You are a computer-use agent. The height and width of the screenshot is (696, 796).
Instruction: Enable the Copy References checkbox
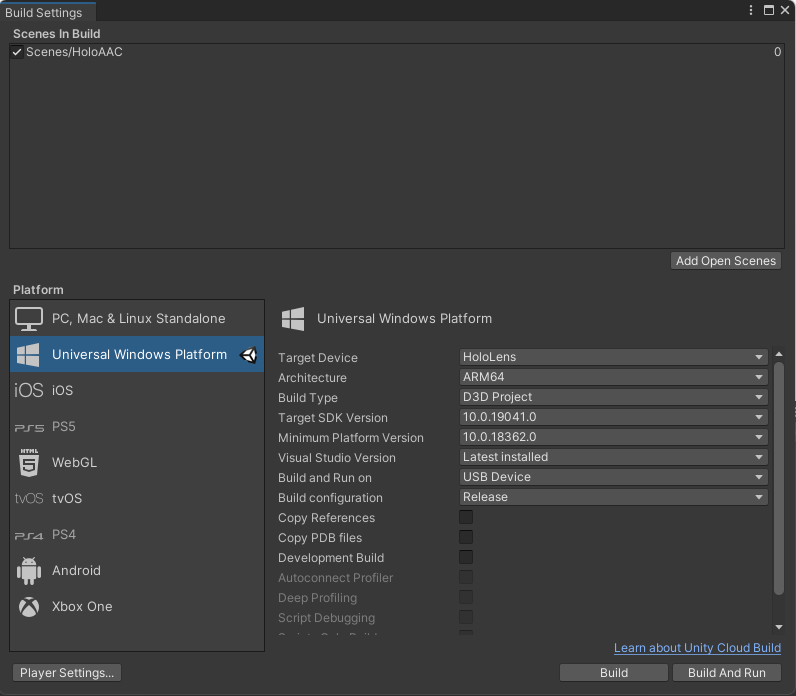[466, 517]
